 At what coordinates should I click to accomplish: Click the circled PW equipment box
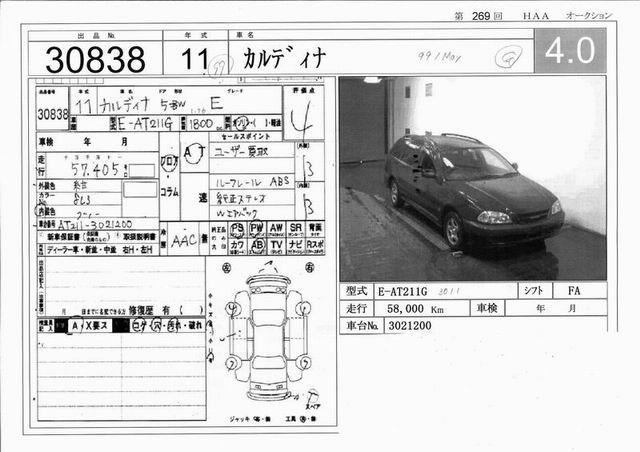[x=256, y=229]
